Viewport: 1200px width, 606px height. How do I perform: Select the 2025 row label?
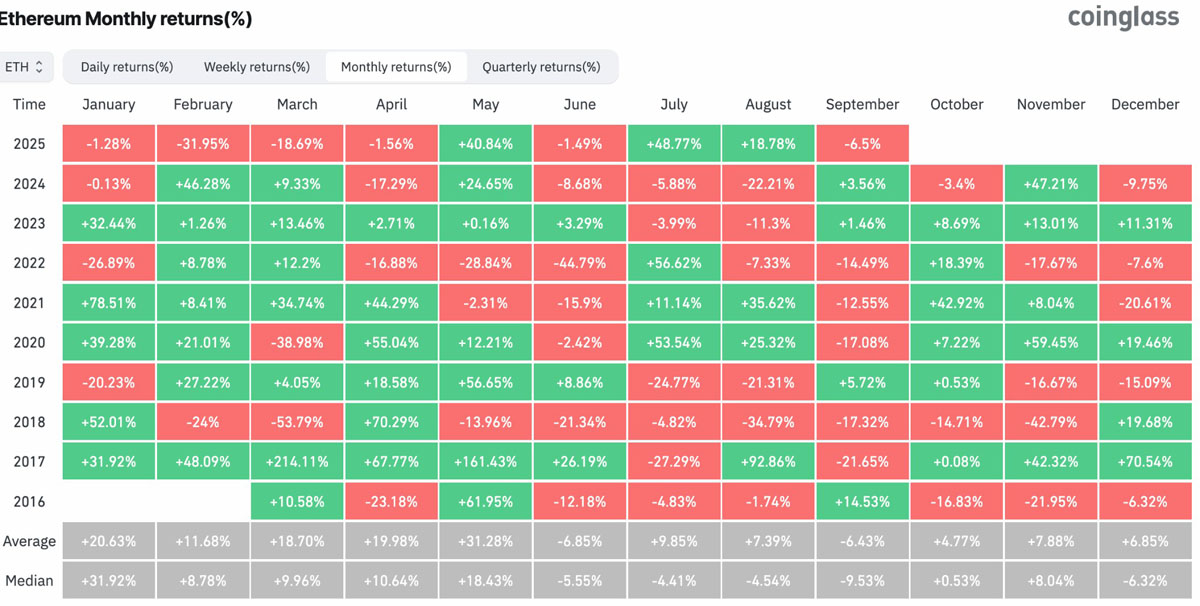click(29, 144)
